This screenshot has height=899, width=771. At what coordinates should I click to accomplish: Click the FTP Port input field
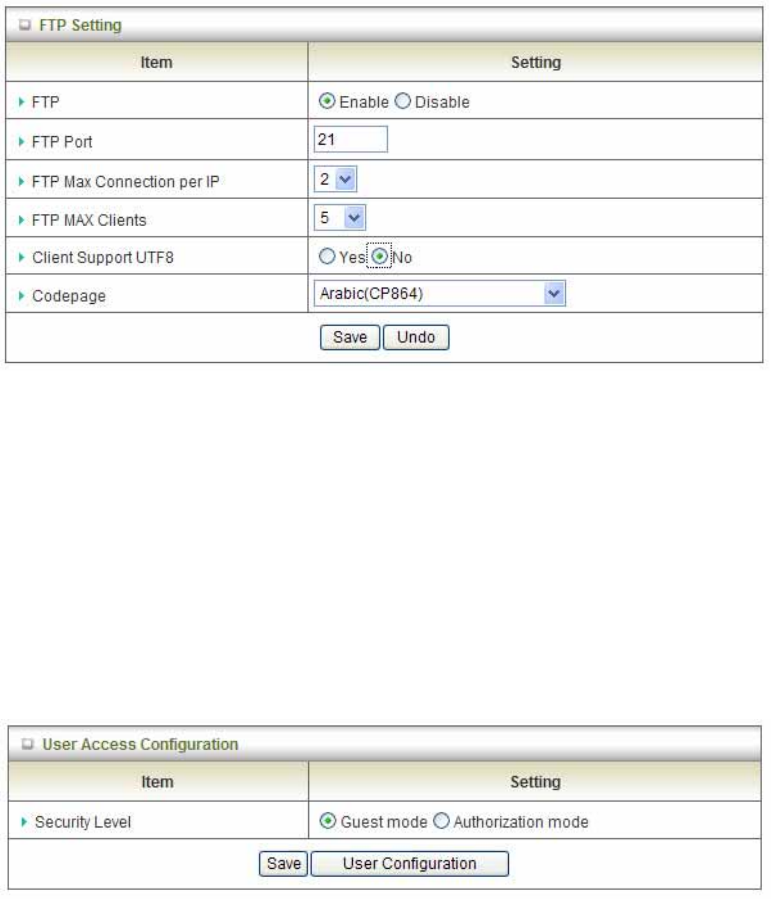(x=351, y=139)
